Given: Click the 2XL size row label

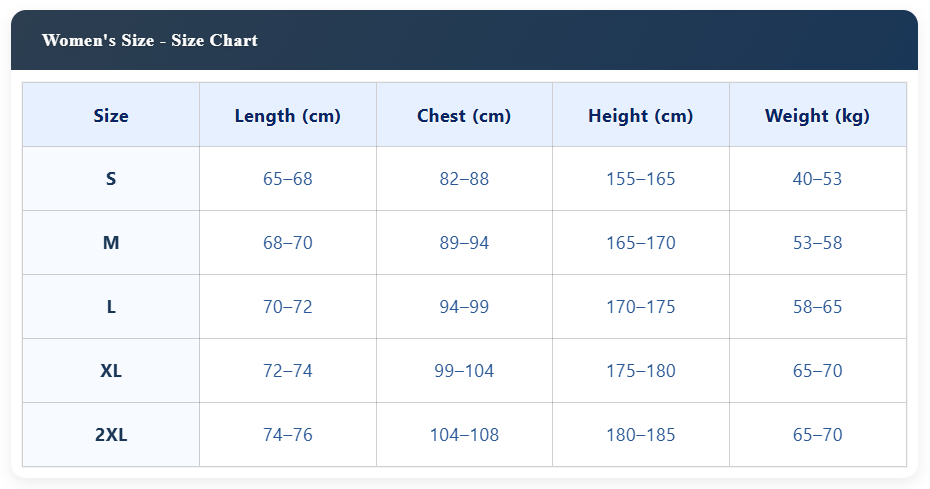Looking at the screenshot, I should point(111,435).
